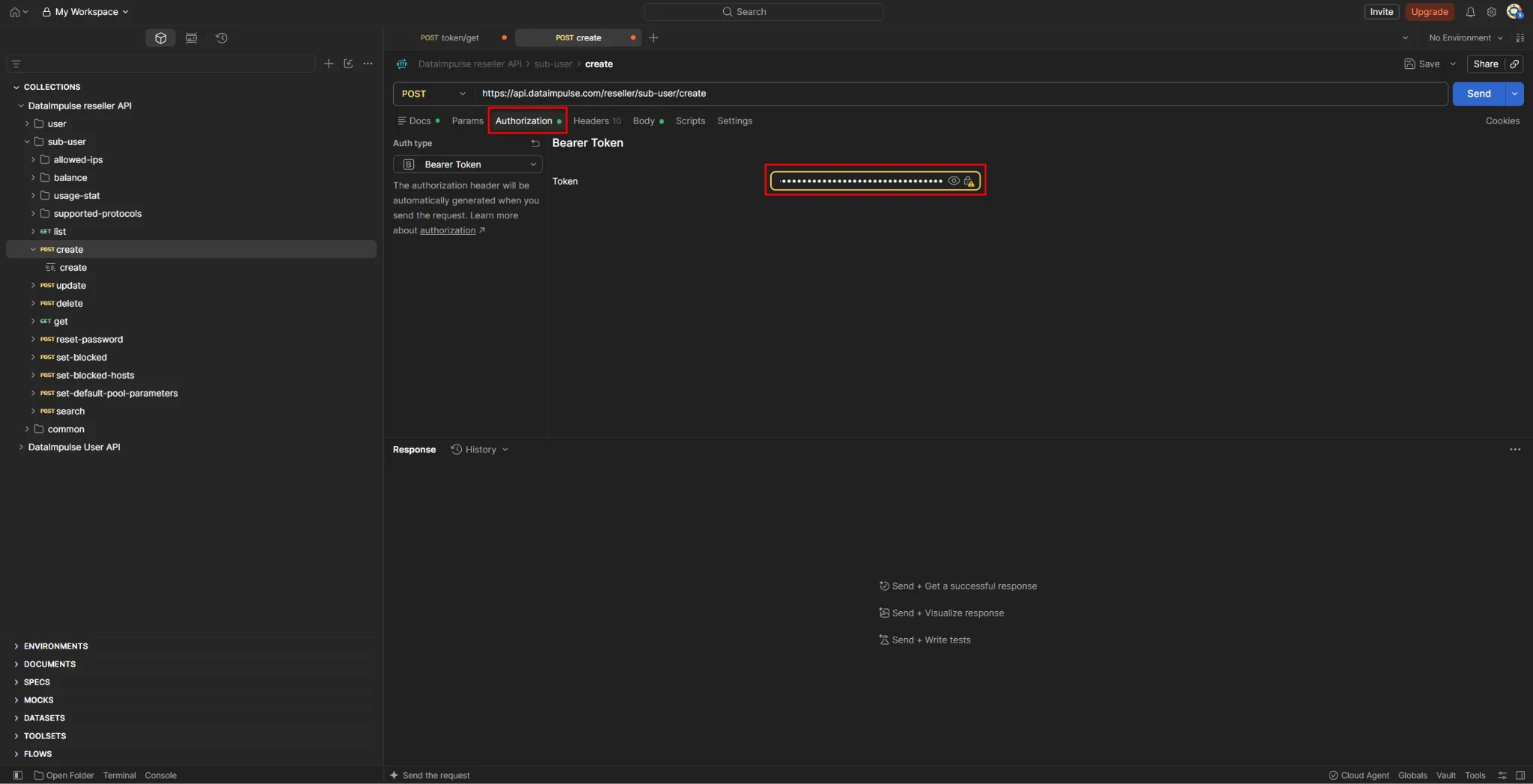Open the Collections view icon in sidebar
1533x784 pixels.
point(160,38)
